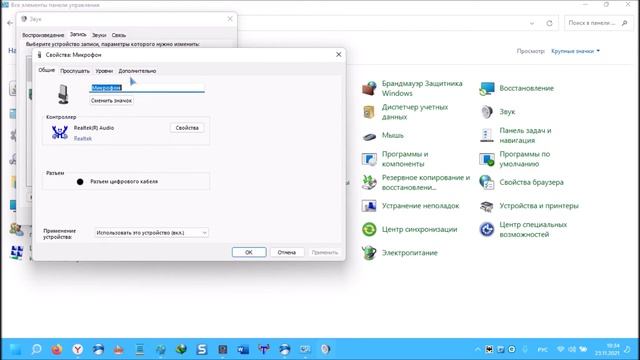Open Центр синхронизации icon
This screenshot has width=640, height=360.
point(369,229)
